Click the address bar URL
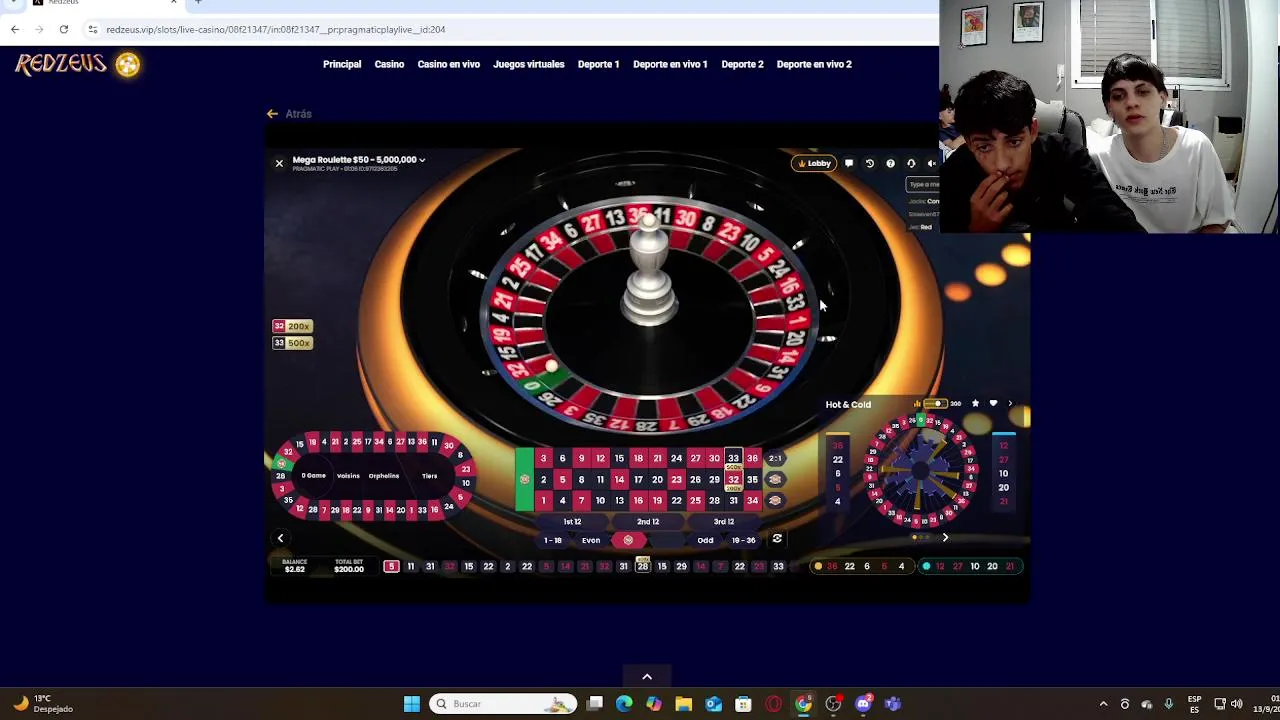This screenshot has width=1280, height=720. (x=276, y=29)
